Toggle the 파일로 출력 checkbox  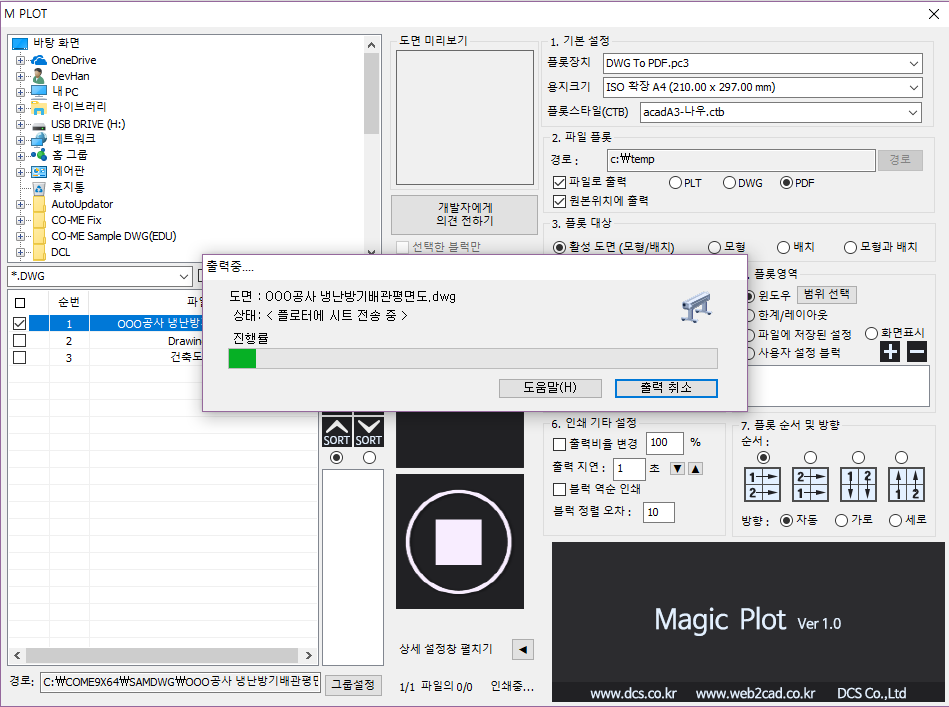[560, 183]
